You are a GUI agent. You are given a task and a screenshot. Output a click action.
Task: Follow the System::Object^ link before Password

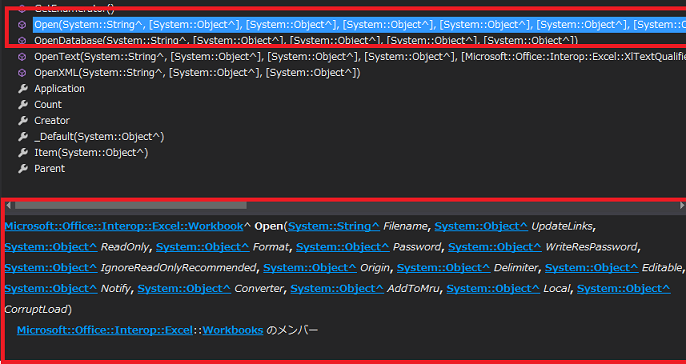(x=343, y=247)
